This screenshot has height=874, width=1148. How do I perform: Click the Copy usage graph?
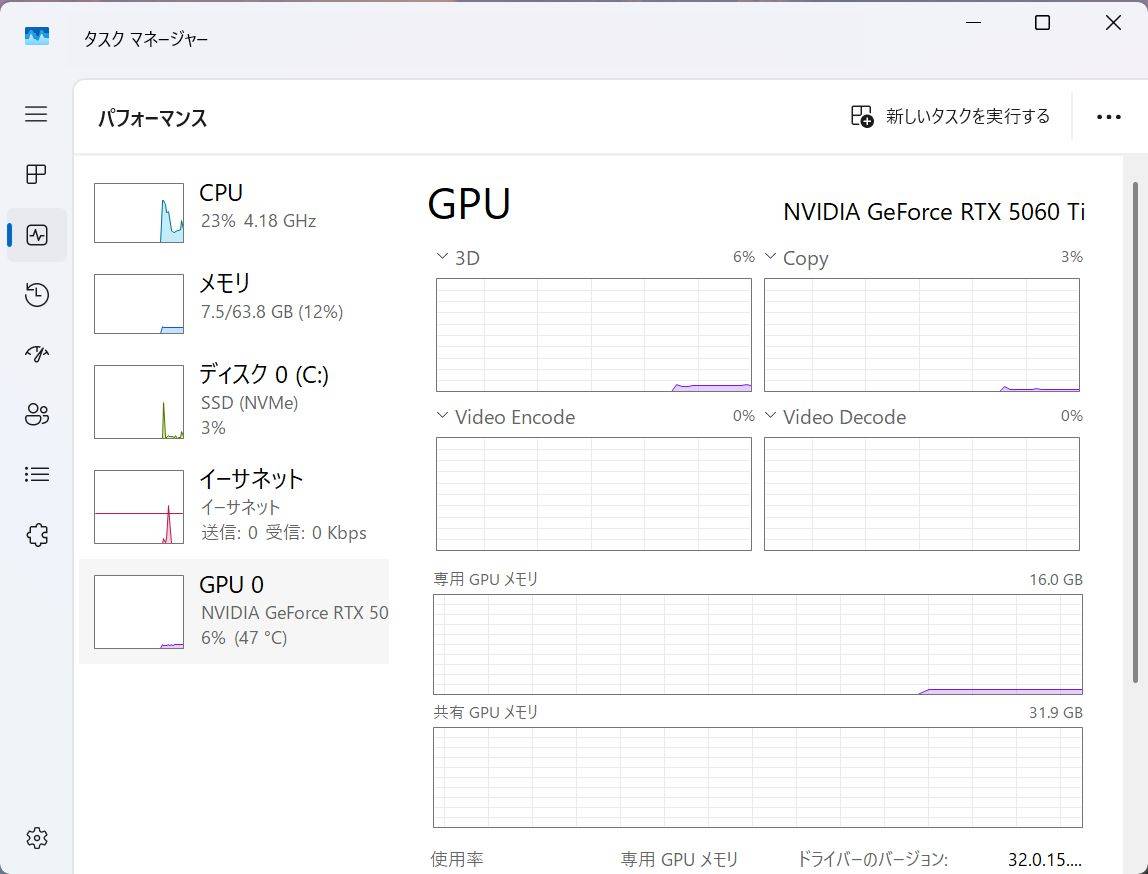click(922, 335)
